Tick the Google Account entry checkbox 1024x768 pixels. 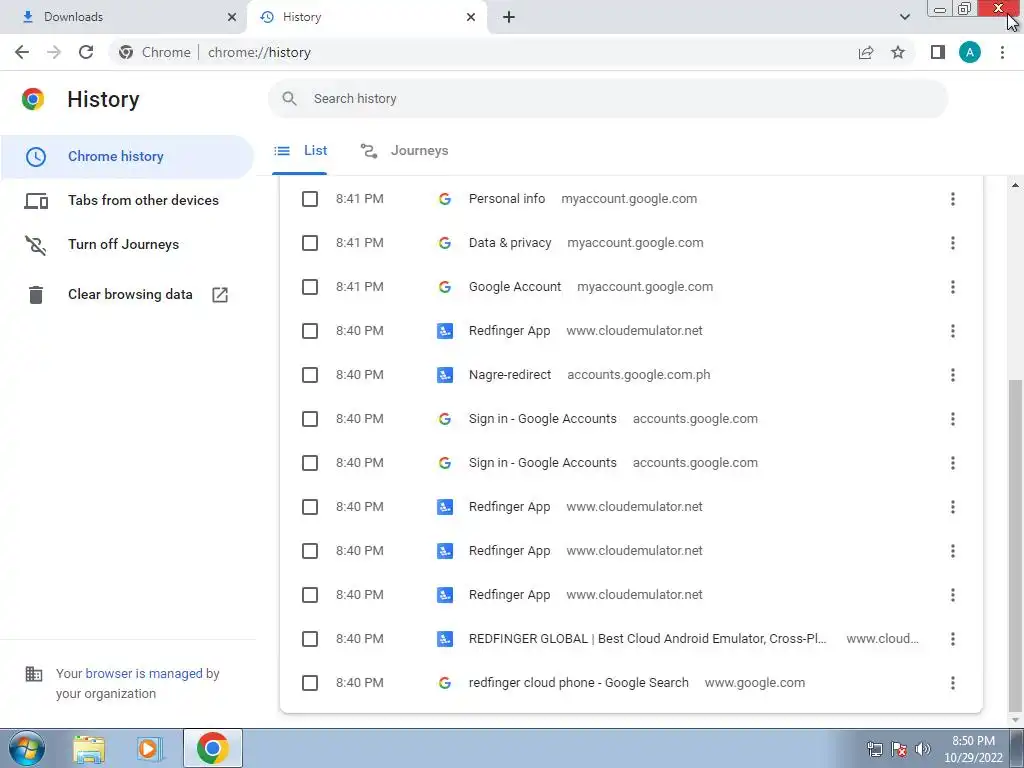point(310,287)
